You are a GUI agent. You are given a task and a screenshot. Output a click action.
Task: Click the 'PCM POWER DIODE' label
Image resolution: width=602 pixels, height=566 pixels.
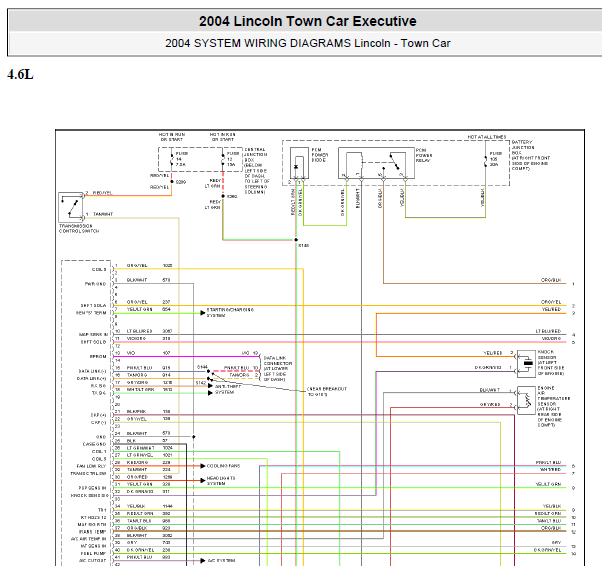pos(319,155)
